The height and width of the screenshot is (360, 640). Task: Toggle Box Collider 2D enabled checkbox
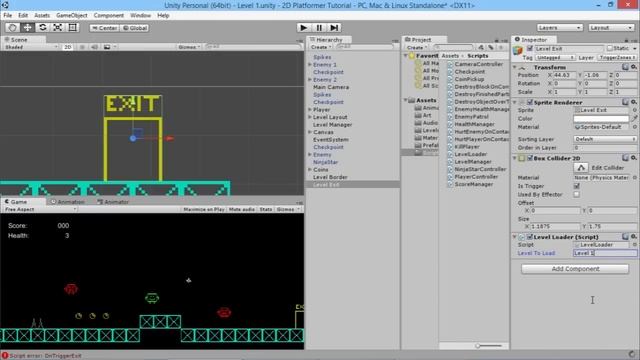(530, 158)
